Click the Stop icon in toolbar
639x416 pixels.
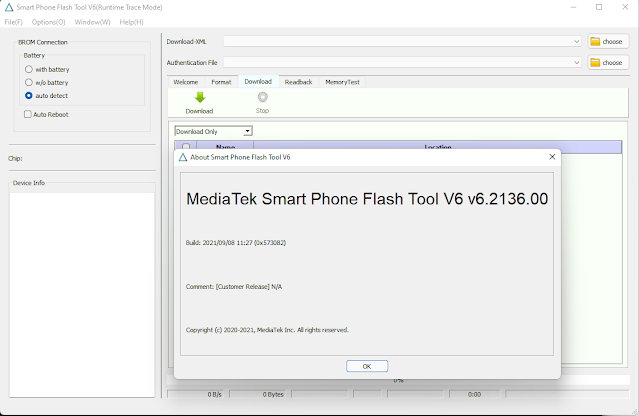click(262, 97)
